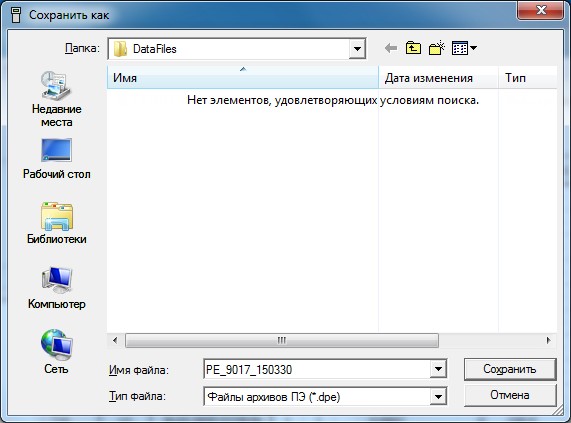This screenshot has height=423, width=571.
Task: Expand the Тип файла dropdown arrow
Action: point(438,396)
